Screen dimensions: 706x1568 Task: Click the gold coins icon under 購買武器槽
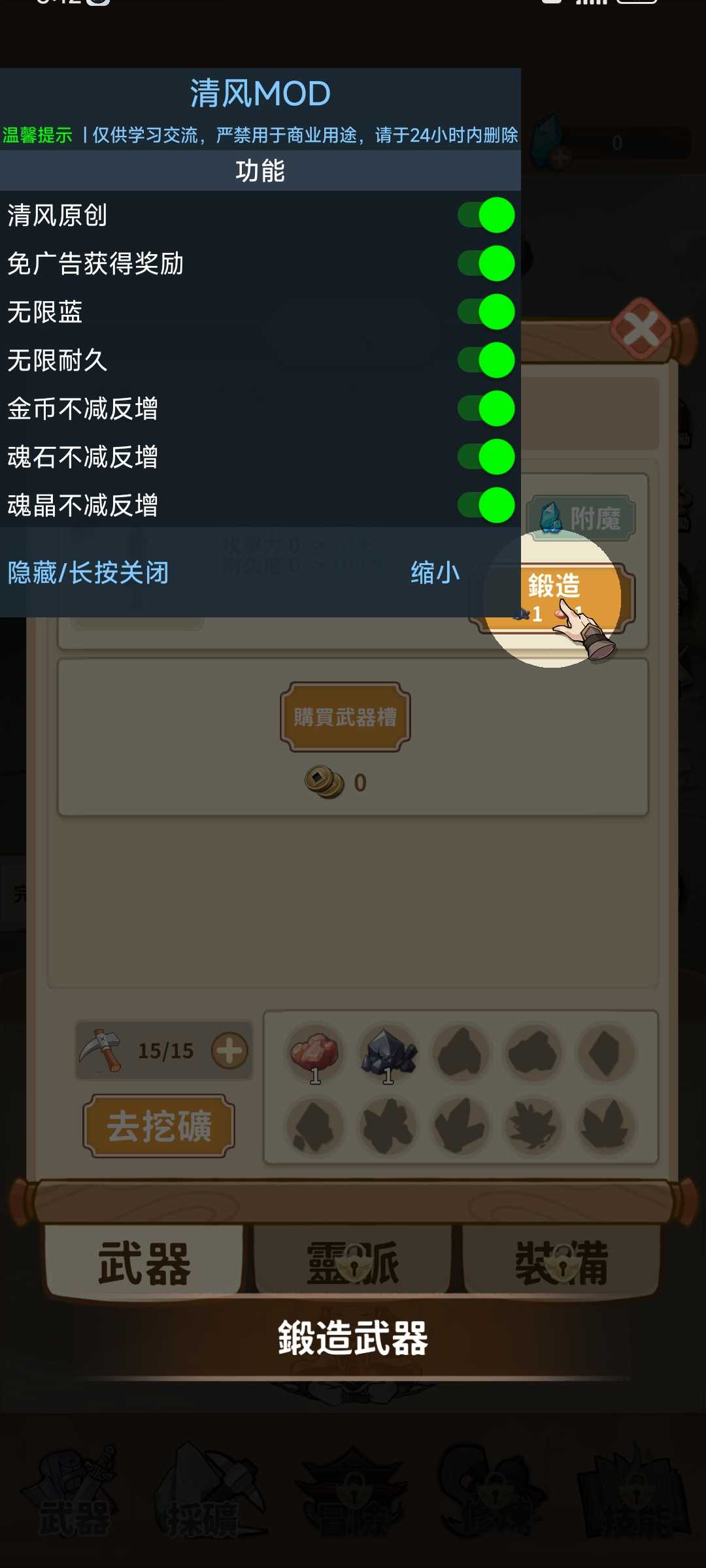coord(324,782)
